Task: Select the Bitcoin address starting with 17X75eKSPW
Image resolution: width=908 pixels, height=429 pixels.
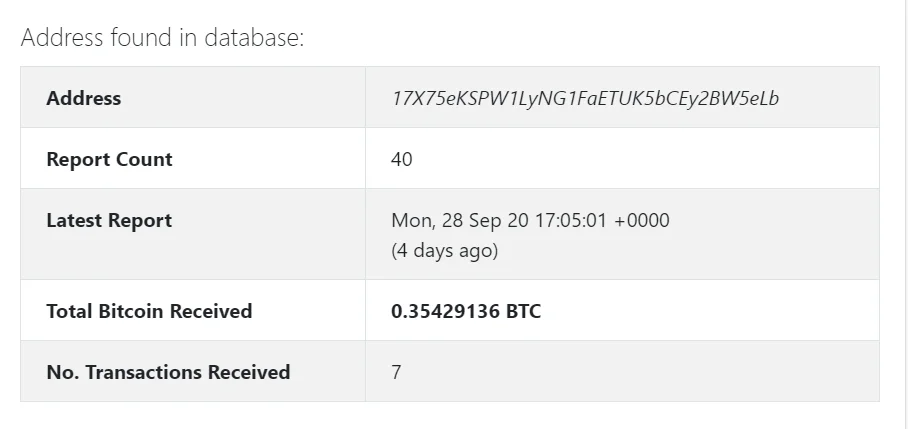Action: pos(586,98)
